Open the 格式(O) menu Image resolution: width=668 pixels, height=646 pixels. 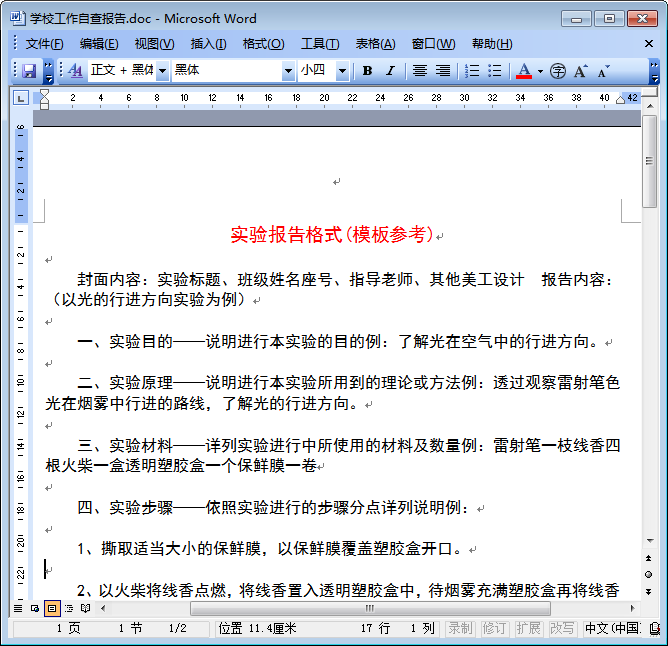tap(263, 44)
